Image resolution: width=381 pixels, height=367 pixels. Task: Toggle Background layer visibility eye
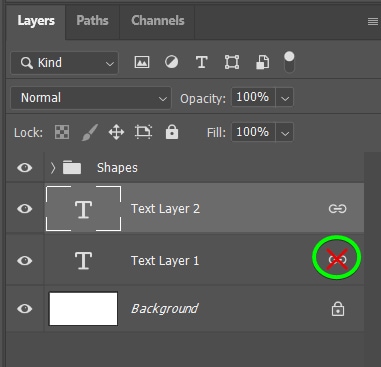point(25,309)
